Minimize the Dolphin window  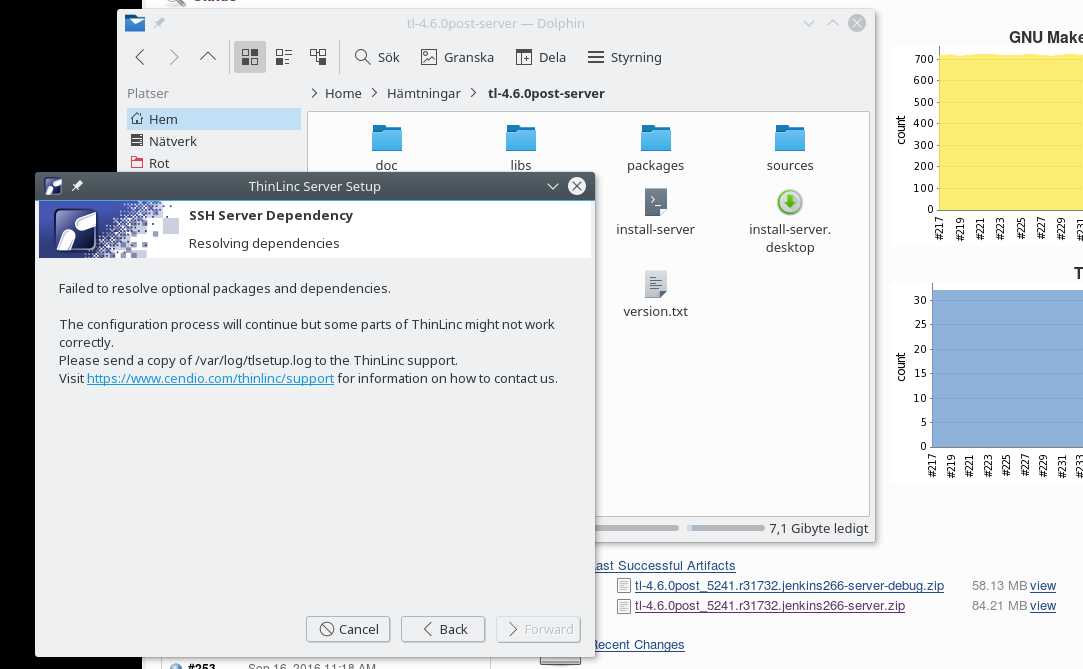809,23
